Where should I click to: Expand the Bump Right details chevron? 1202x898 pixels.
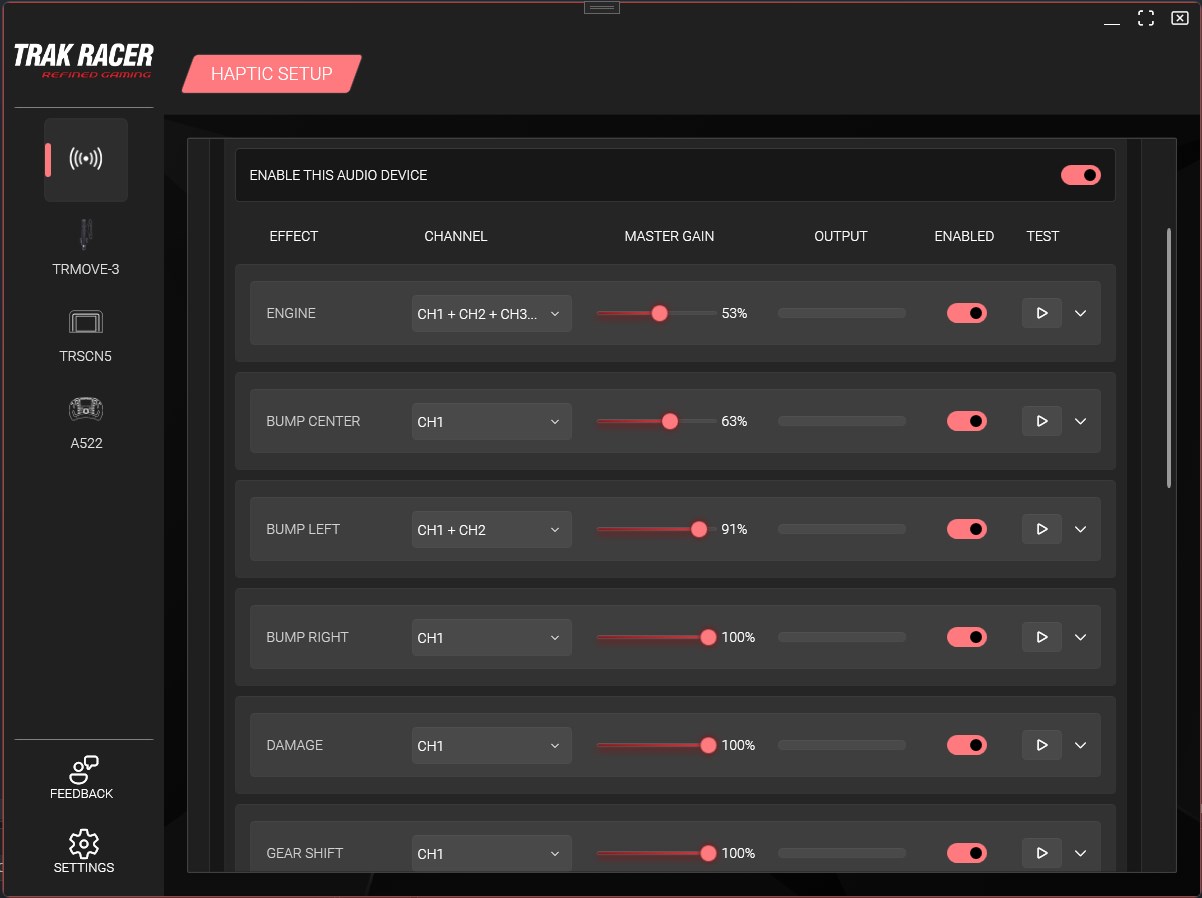tap(1080, 637)
